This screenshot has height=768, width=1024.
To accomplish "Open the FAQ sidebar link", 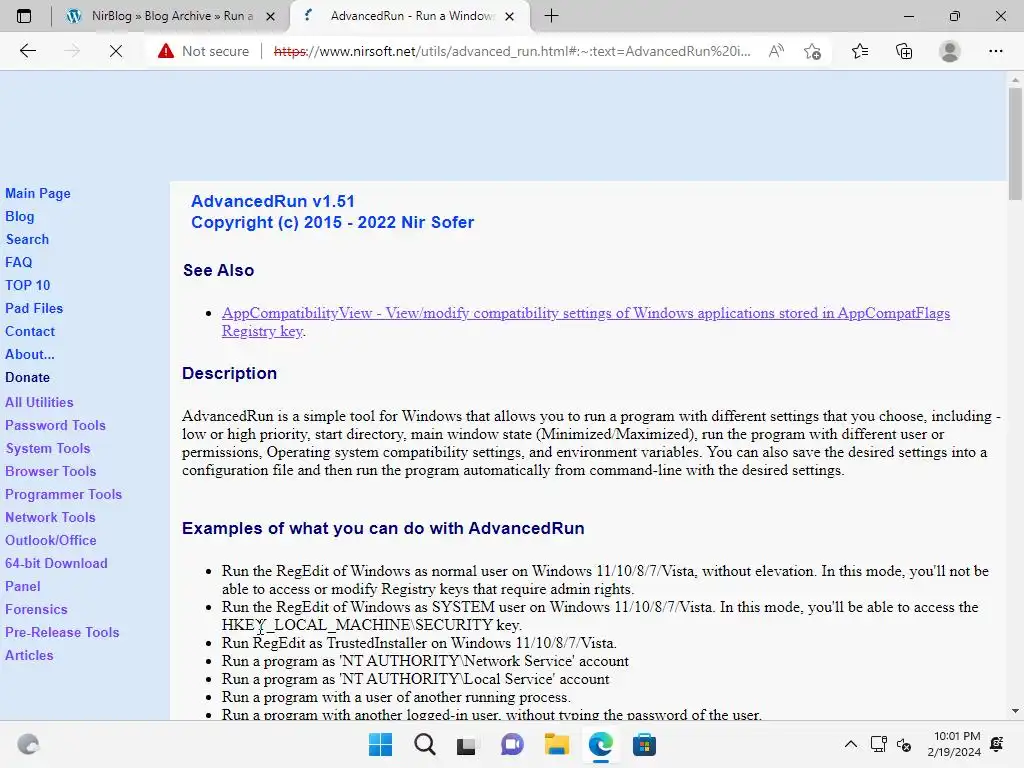I will tap(18, 262).
